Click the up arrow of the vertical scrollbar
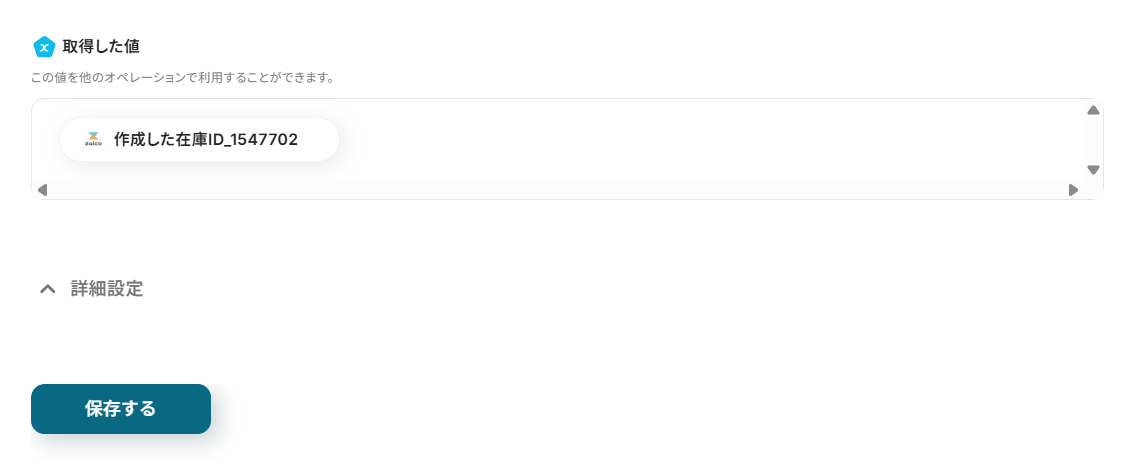This screenshot has height=467, width=1140. click(1093, 111)
